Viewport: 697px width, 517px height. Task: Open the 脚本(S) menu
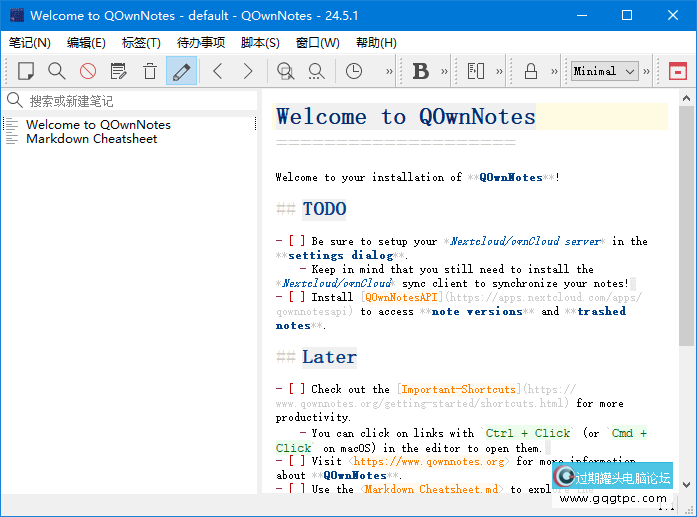tap(260, 43)
